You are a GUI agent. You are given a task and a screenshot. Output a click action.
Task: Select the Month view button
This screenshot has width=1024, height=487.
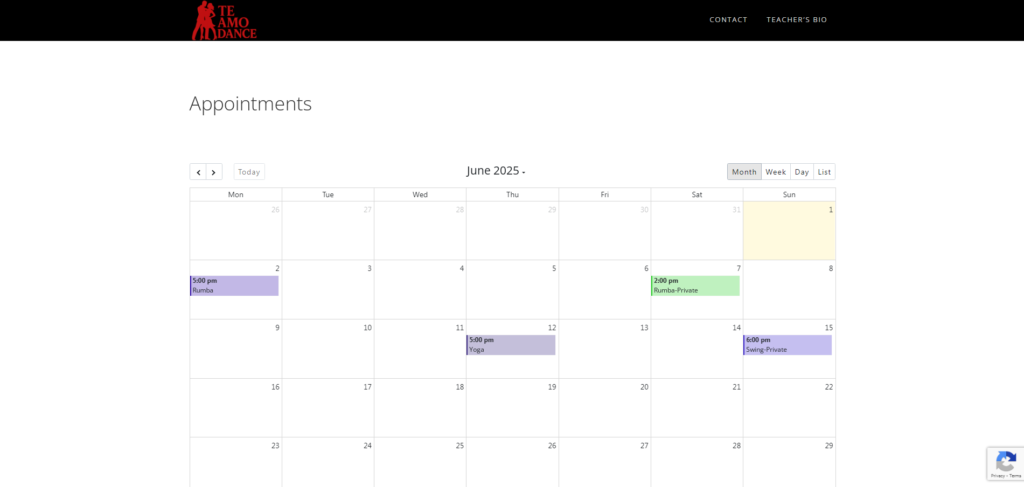pos(744,172)
